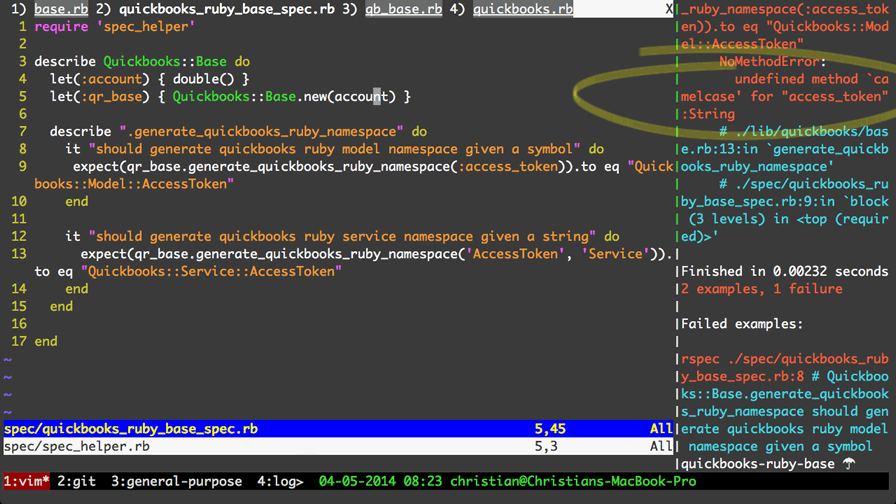This screenshot has width=896, height=504.
Task: Select the quickbooks_ruby_base_spec.rb vim tab
Action: tap(226, 9)
